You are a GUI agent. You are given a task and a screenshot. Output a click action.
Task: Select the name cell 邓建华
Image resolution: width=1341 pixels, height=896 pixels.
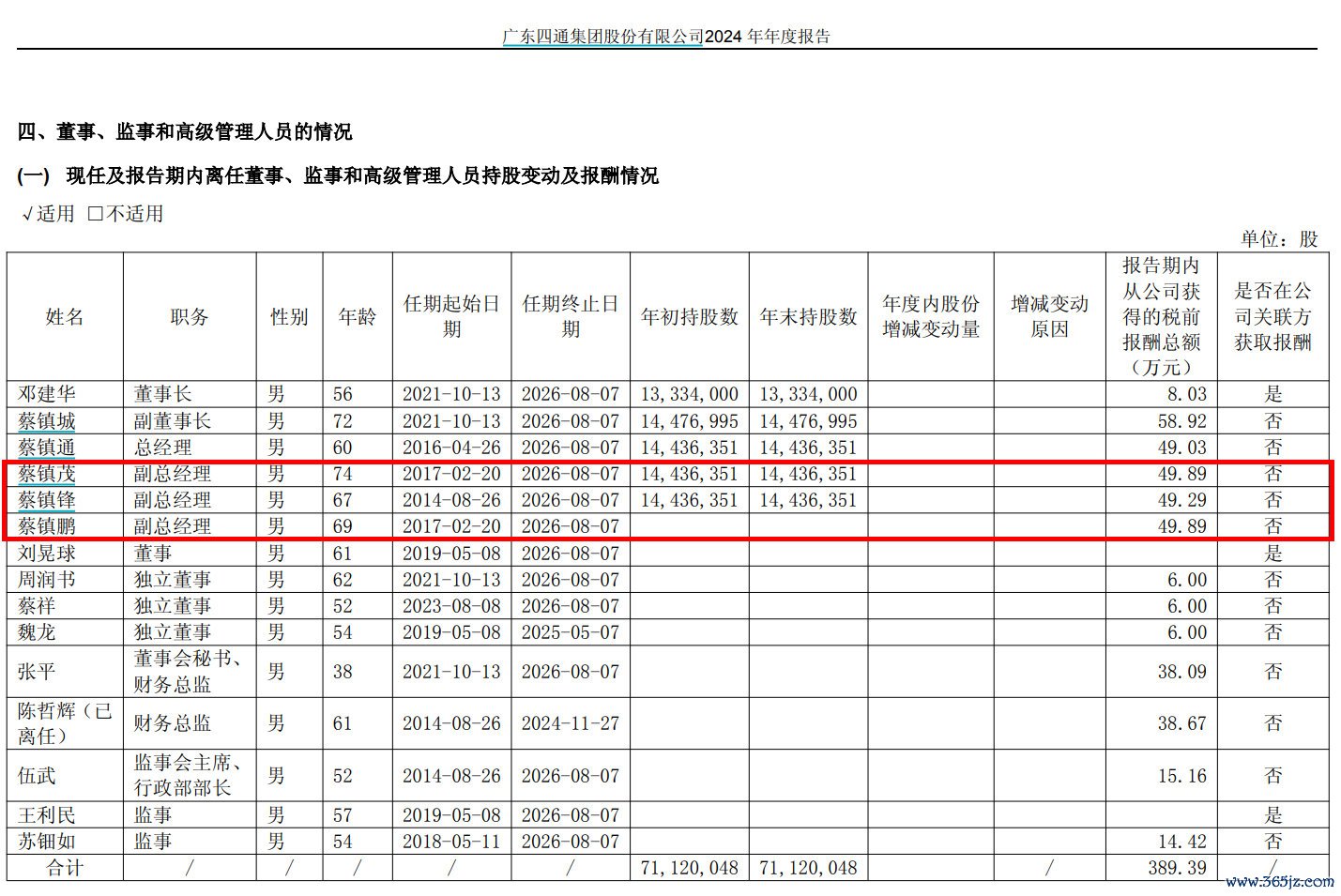(x=47, y=394)
